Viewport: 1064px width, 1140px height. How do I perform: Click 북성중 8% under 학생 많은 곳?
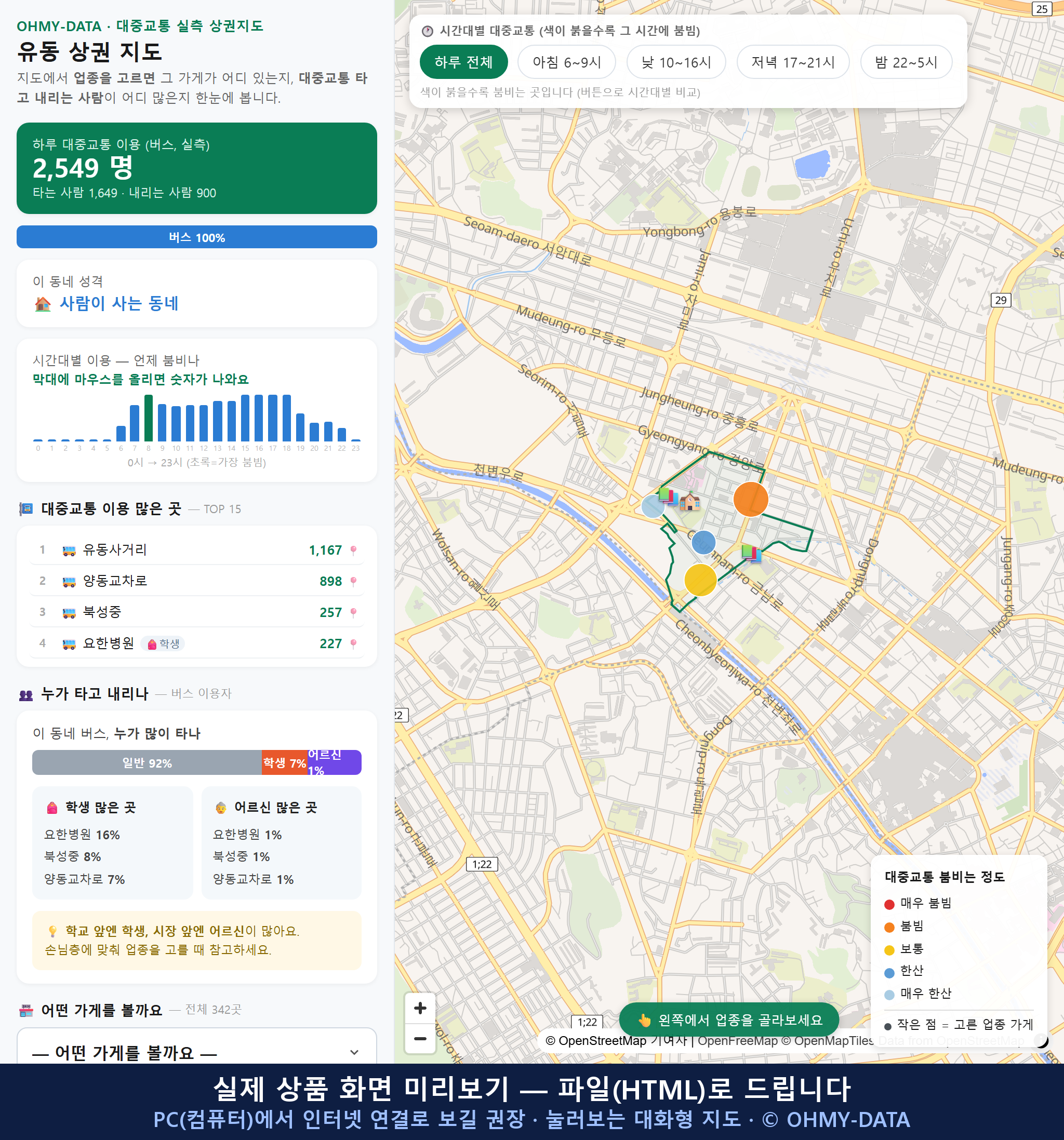click(x=72, y=857)
